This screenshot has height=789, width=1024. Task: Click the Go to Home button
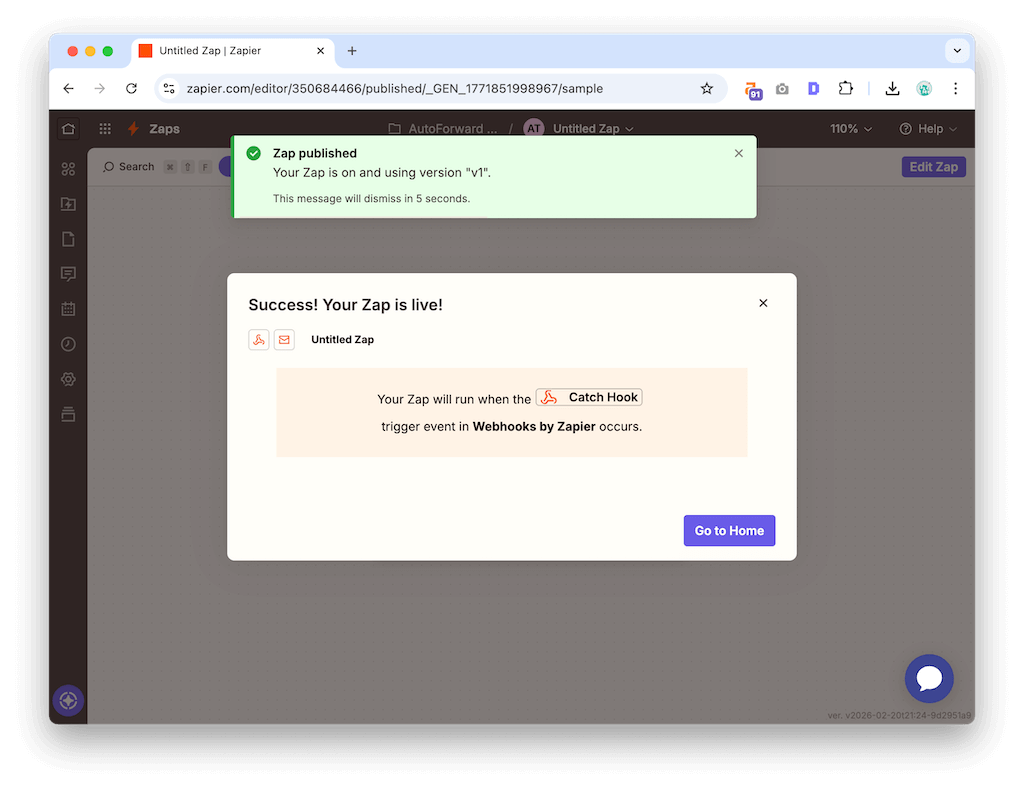[729, 531]
